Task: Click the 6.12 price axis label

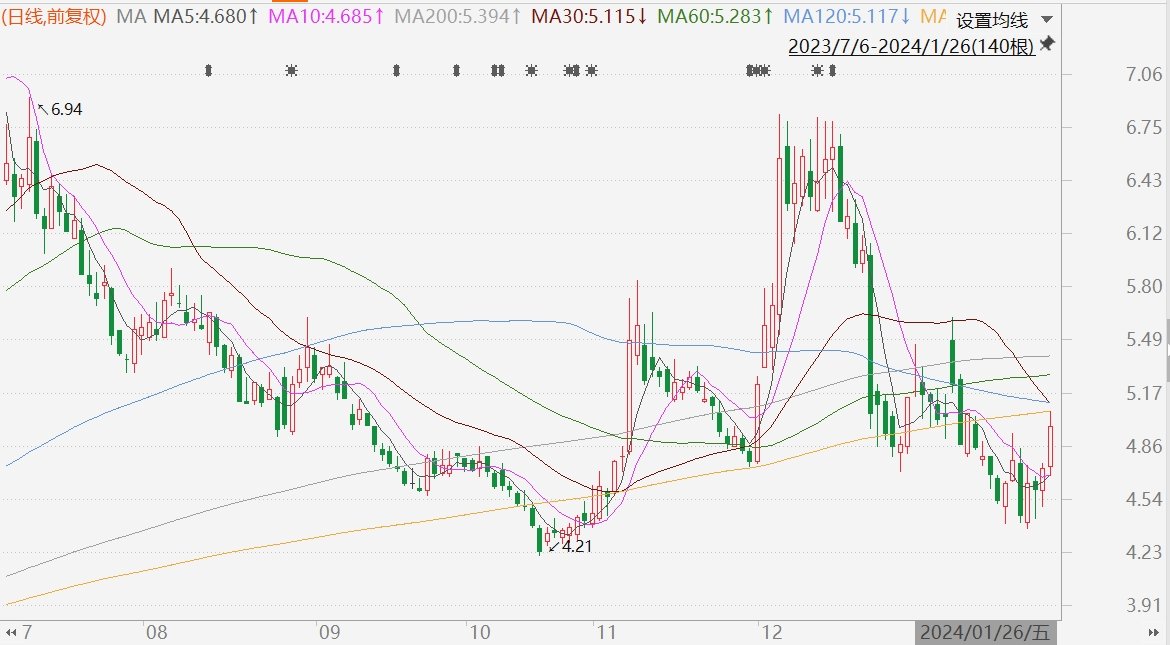Action: pos(1144,234)
